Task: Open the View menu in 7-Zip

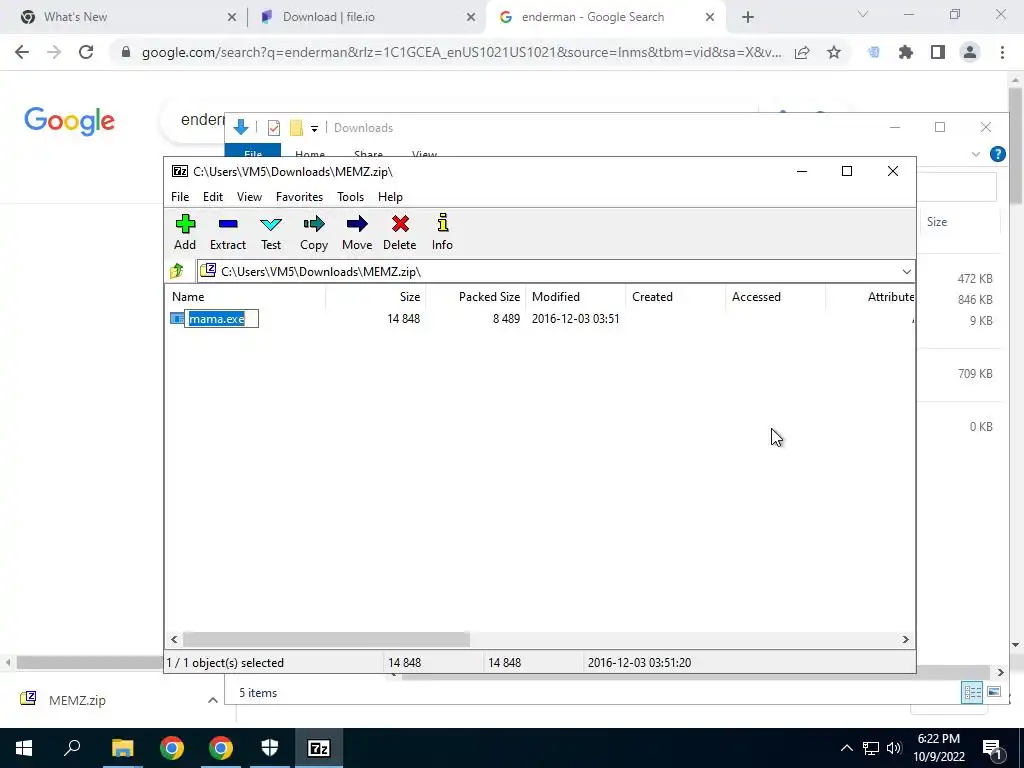Action: (x=249, y=197)
